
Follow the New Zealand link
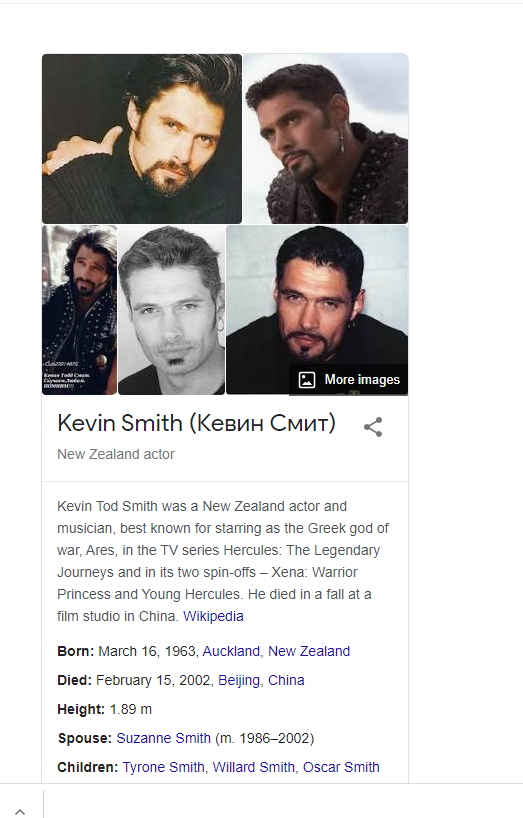pyautogui.click(x=309, y=651)
